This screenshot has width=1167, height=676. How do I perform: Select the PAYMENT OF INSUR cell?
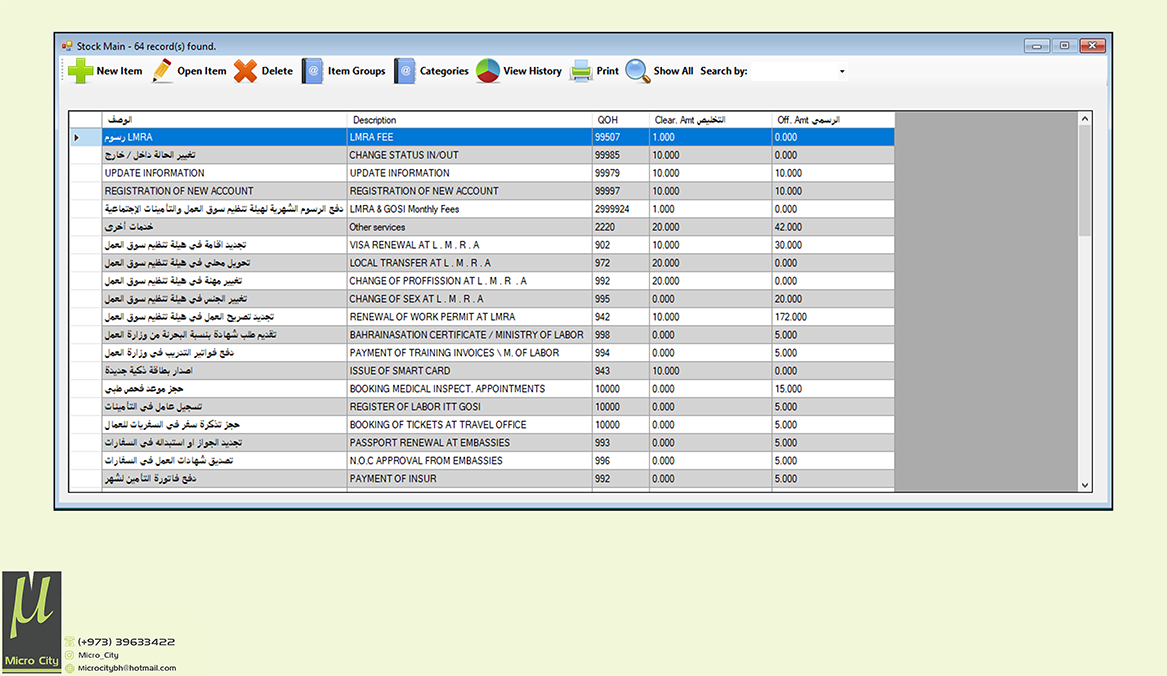coord(470,479)
